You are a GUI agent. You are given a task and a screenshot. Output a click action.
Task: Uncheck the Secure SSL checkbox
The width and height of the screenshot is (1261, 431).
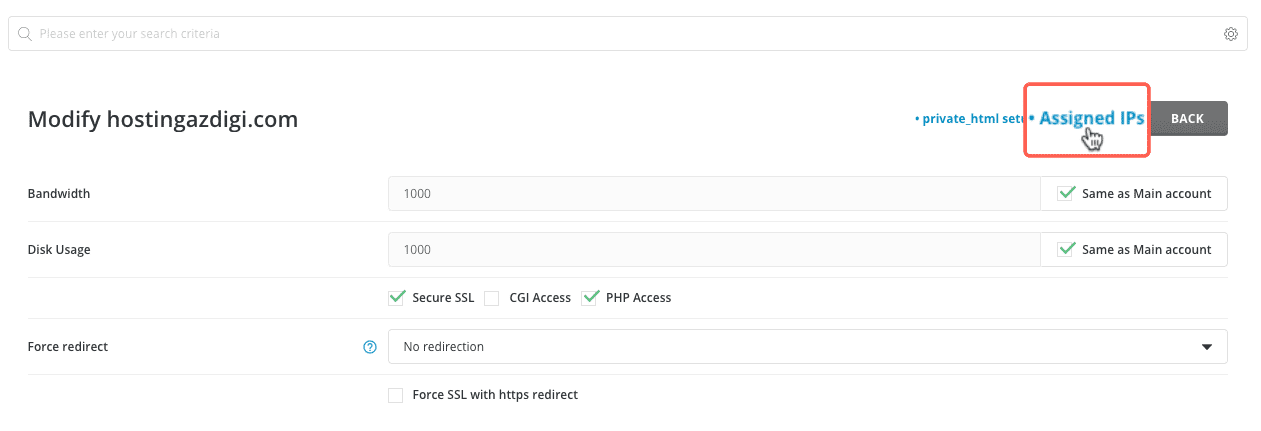coord(396,297)
